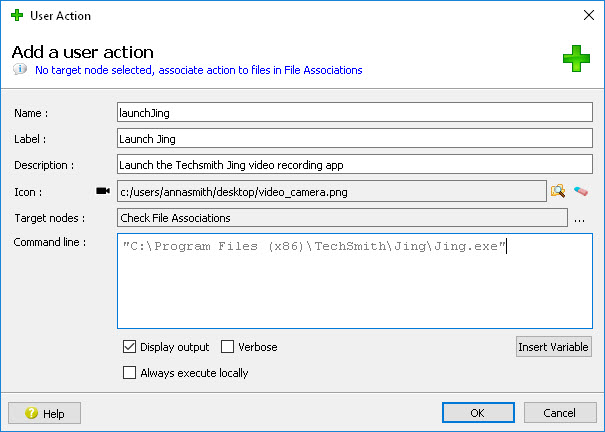Click inside the Command line text area
The height and width of the screenshot is (432, 605).
(x=354, y=290)
